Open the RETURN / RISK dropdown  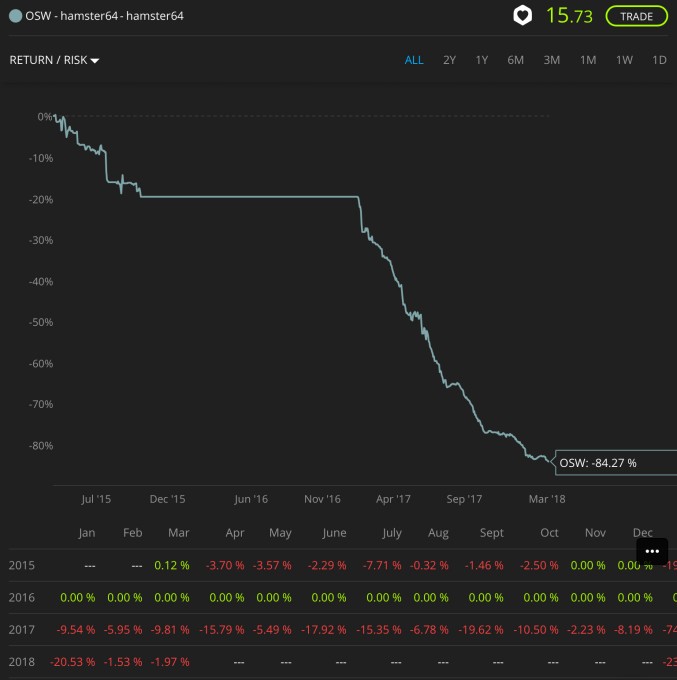(x=54, y=60)
